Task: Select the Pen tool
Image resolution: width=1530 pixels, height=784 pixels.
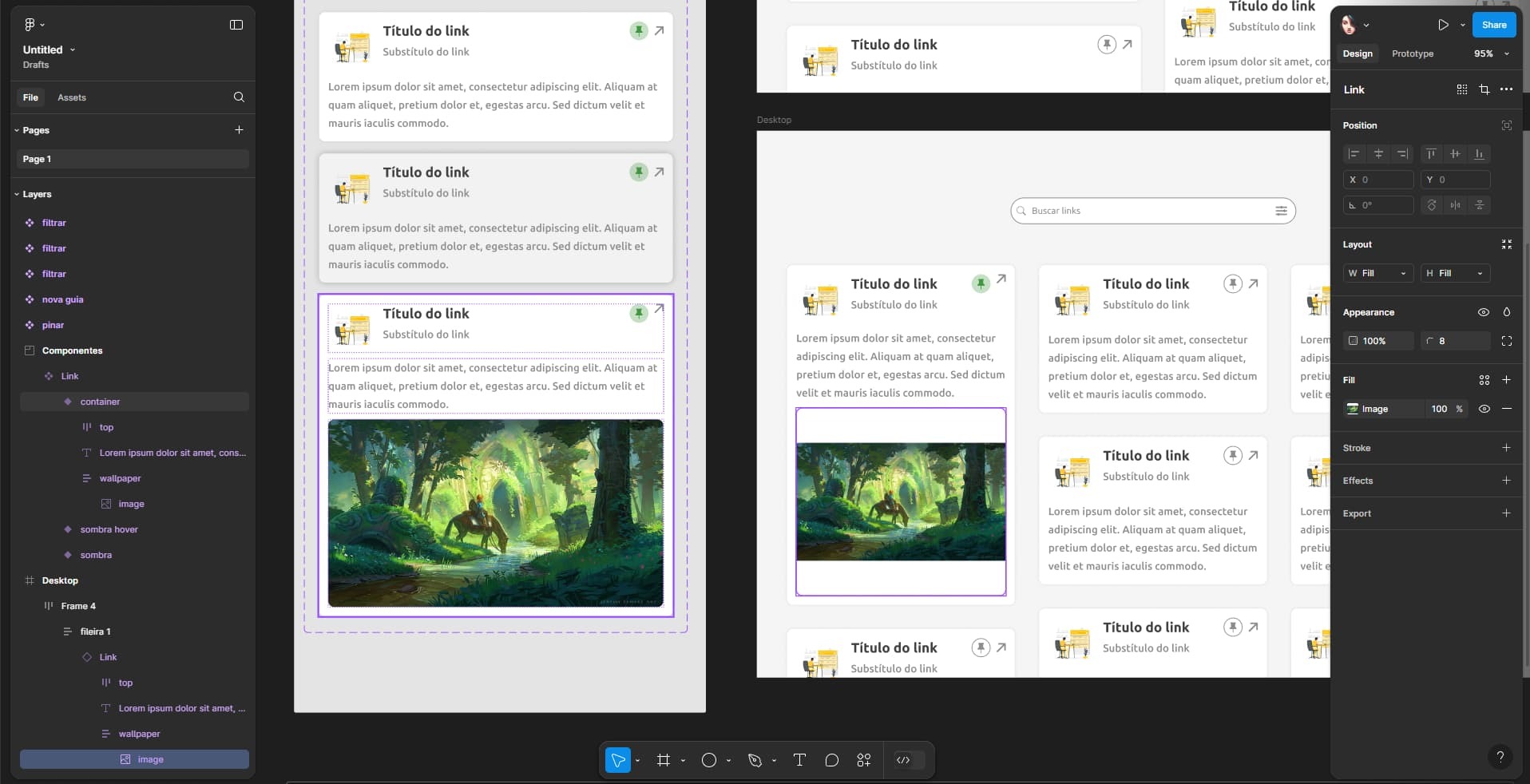Action: coord(755,760)
